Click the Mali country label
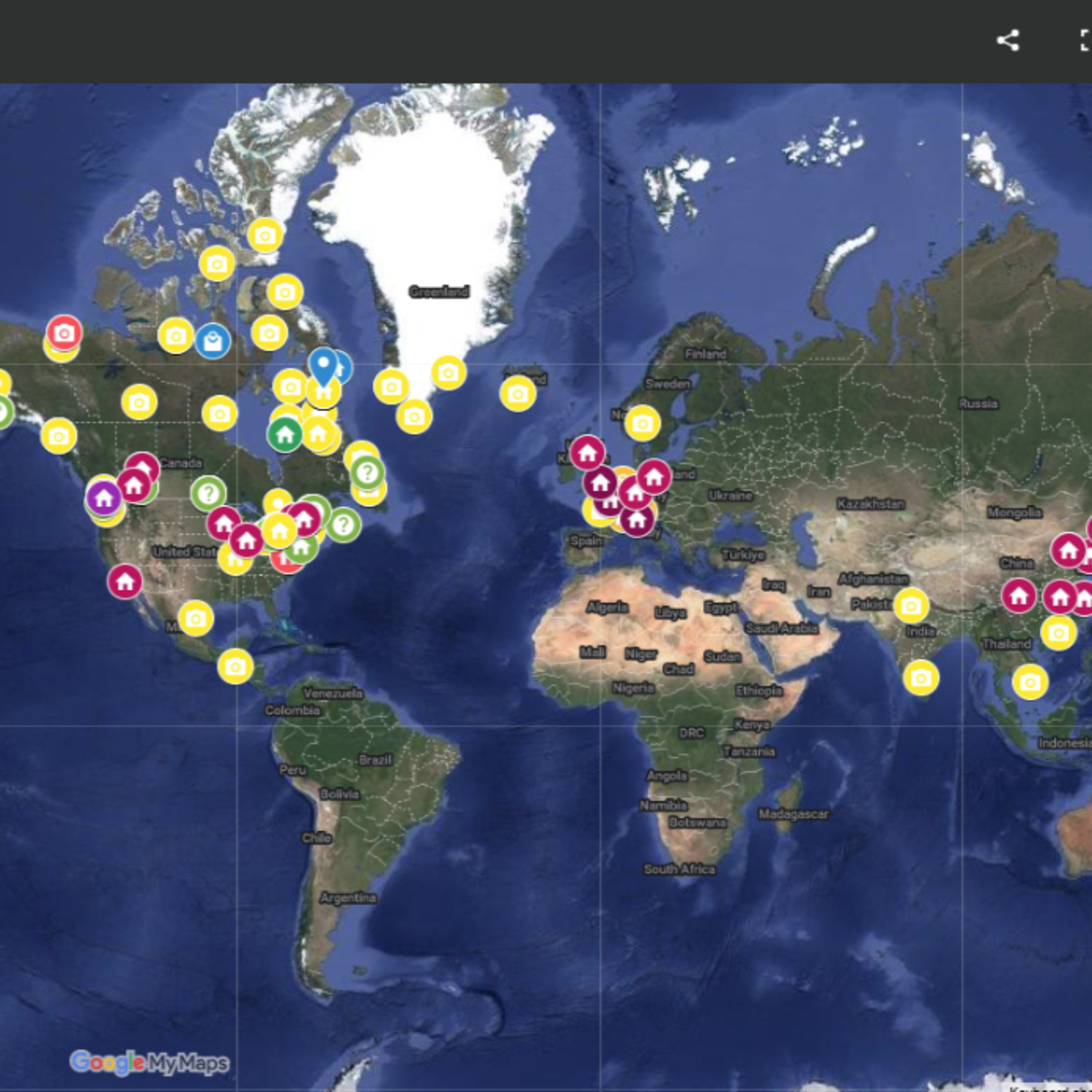Image resolution: width=1092 pixels, height=1092 pixels. coord(592,652)
